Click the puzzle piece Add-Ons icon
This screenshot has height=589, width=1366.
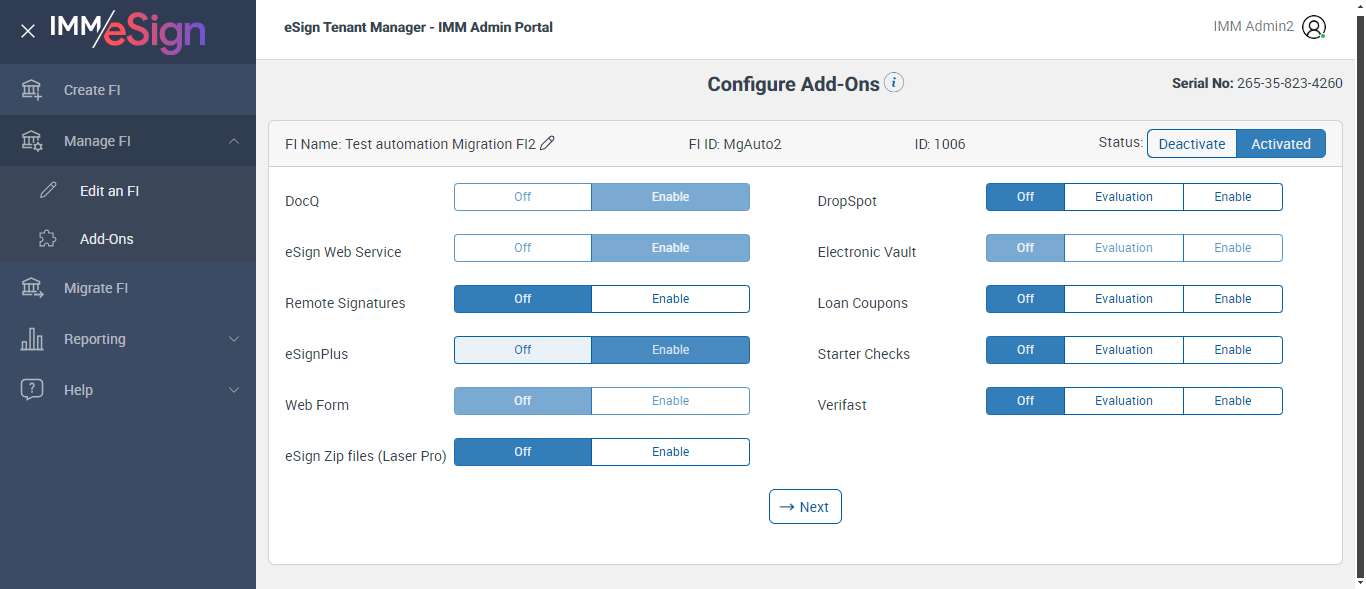48,239
